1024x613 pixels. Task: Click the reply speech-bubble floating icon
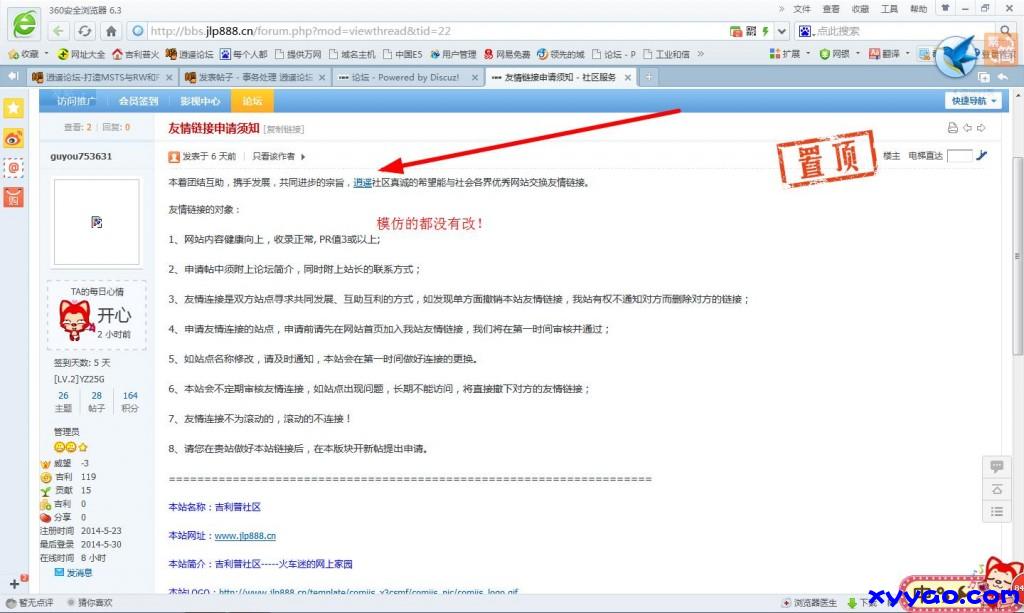(x=996, y=467)
